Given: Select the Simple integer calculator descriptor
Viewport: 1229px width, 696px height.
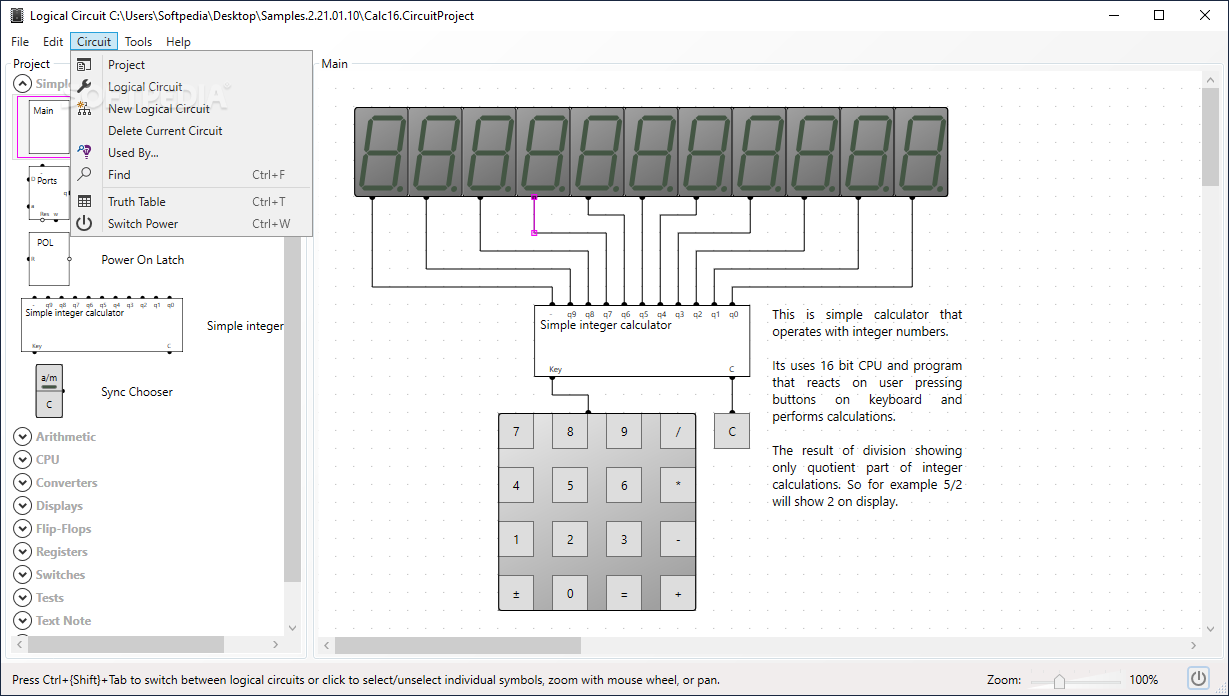Looking at the screenshot, I should pos(100,323).
